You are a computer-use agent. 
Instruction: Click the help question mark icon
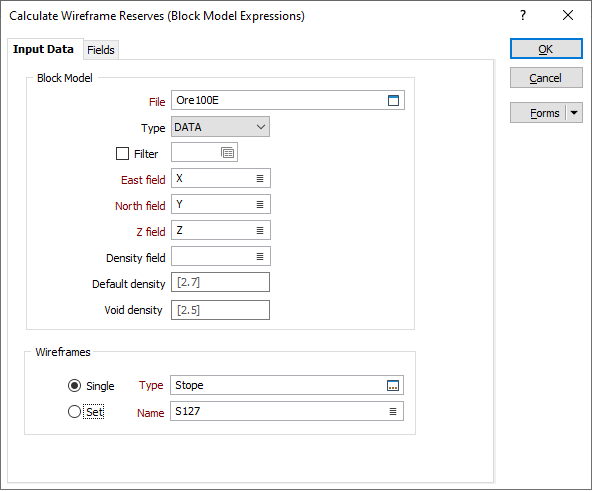click(x=523, y=15)
